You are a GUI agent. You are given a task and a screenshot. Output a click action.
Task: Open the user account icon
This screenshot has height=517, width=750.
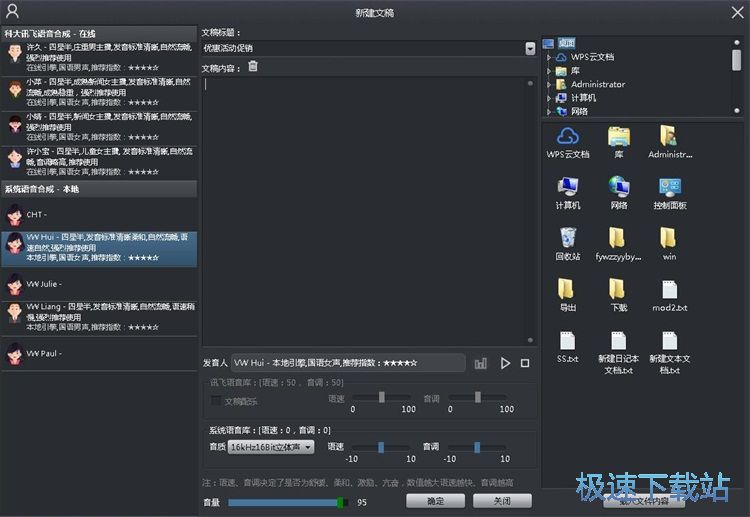[x=12, y=11]
